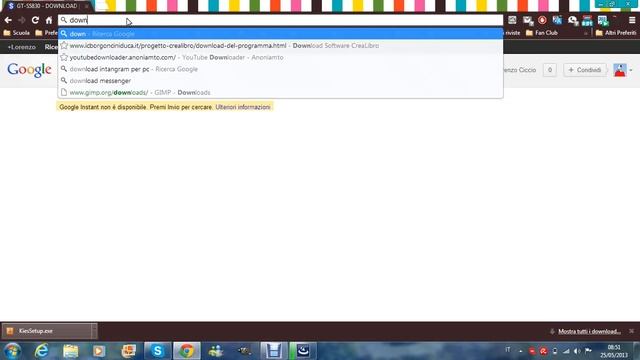Expand the bookmarks bar overflow chevron
The image size is (640, 360).
click(586, 33)
